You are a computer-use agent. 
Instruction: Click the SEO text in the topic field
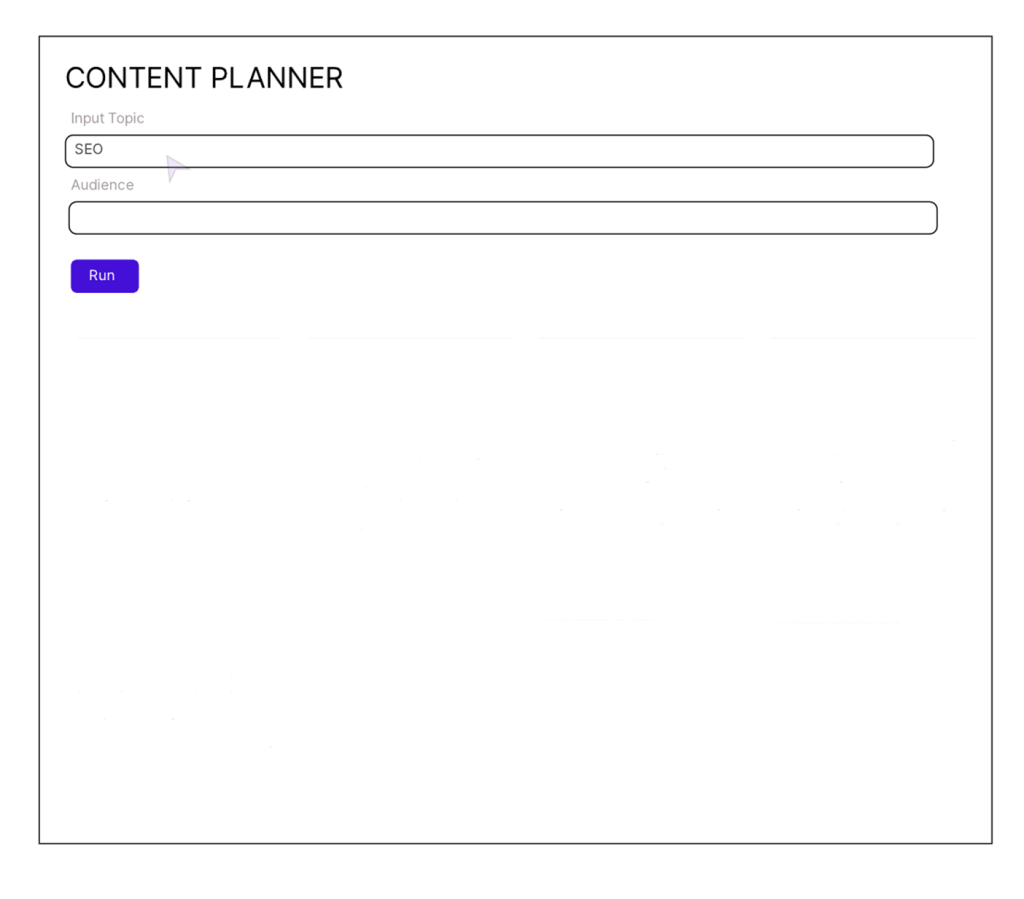coord(89,150)
